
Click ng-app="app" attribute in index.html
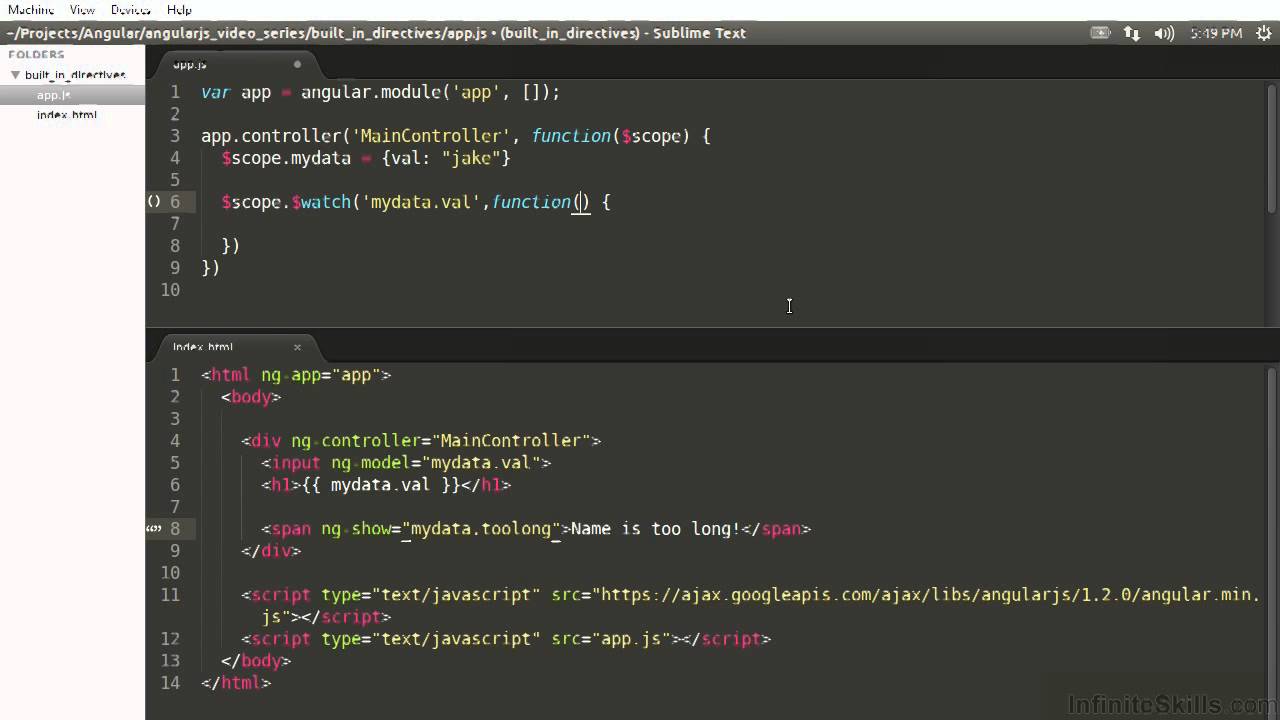pos(321,375)
